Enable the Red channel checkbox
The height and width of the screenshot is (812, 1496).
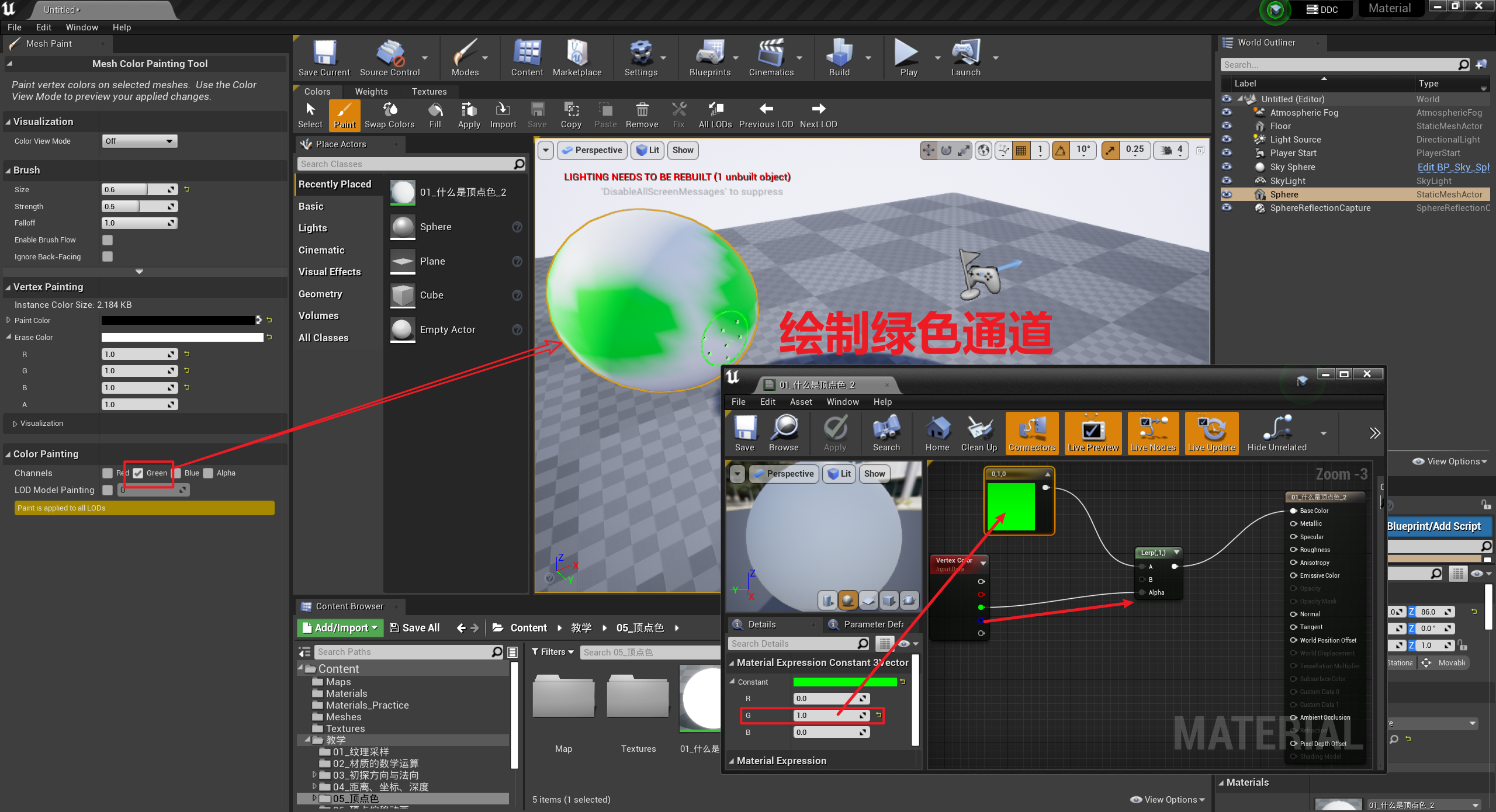coord(108,473)
